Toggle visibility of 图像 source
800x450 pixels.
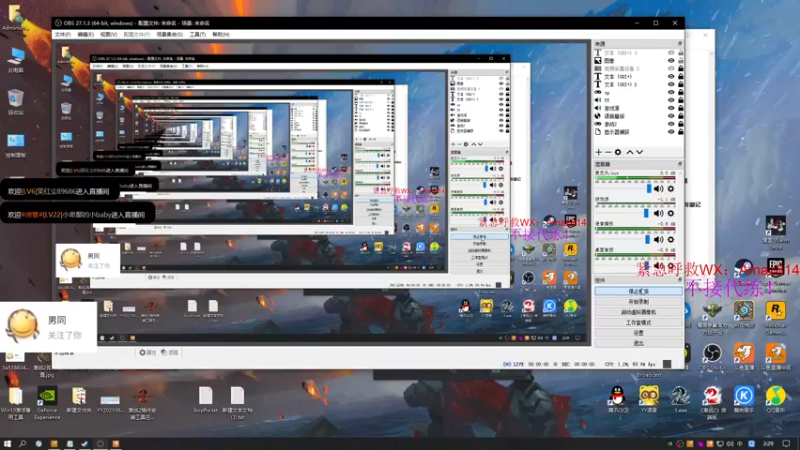tap(671, 61)
